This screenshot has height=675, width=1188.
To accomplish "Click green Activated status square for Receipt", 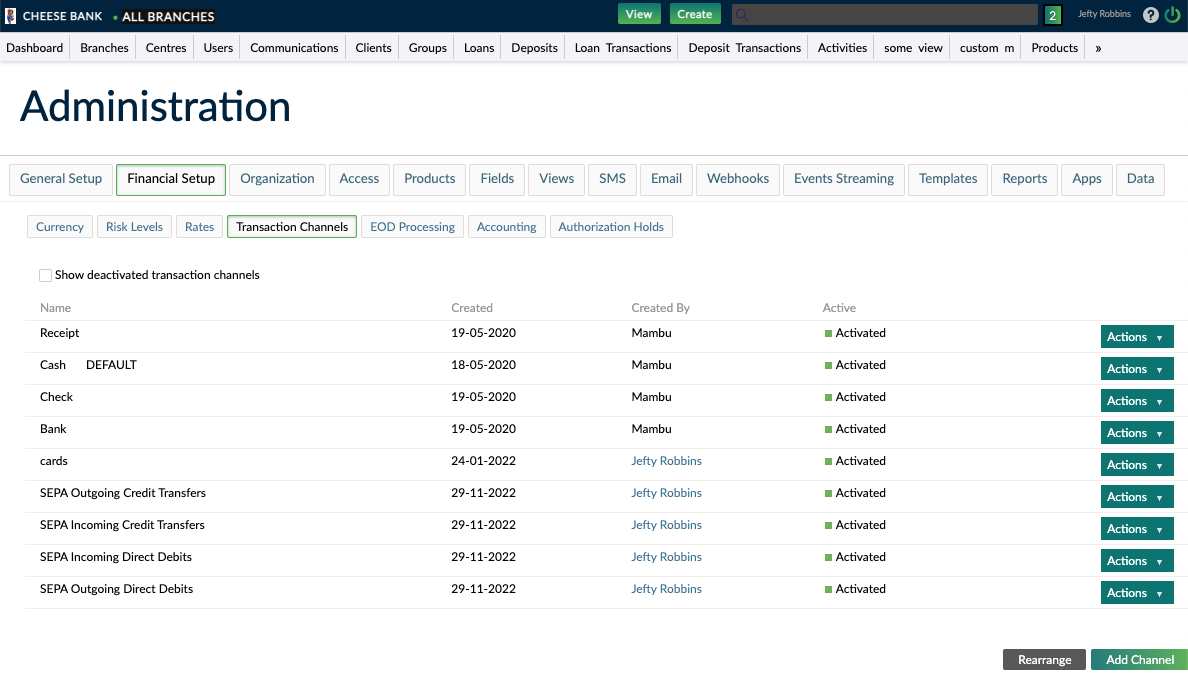I will (x=828, y=333).
